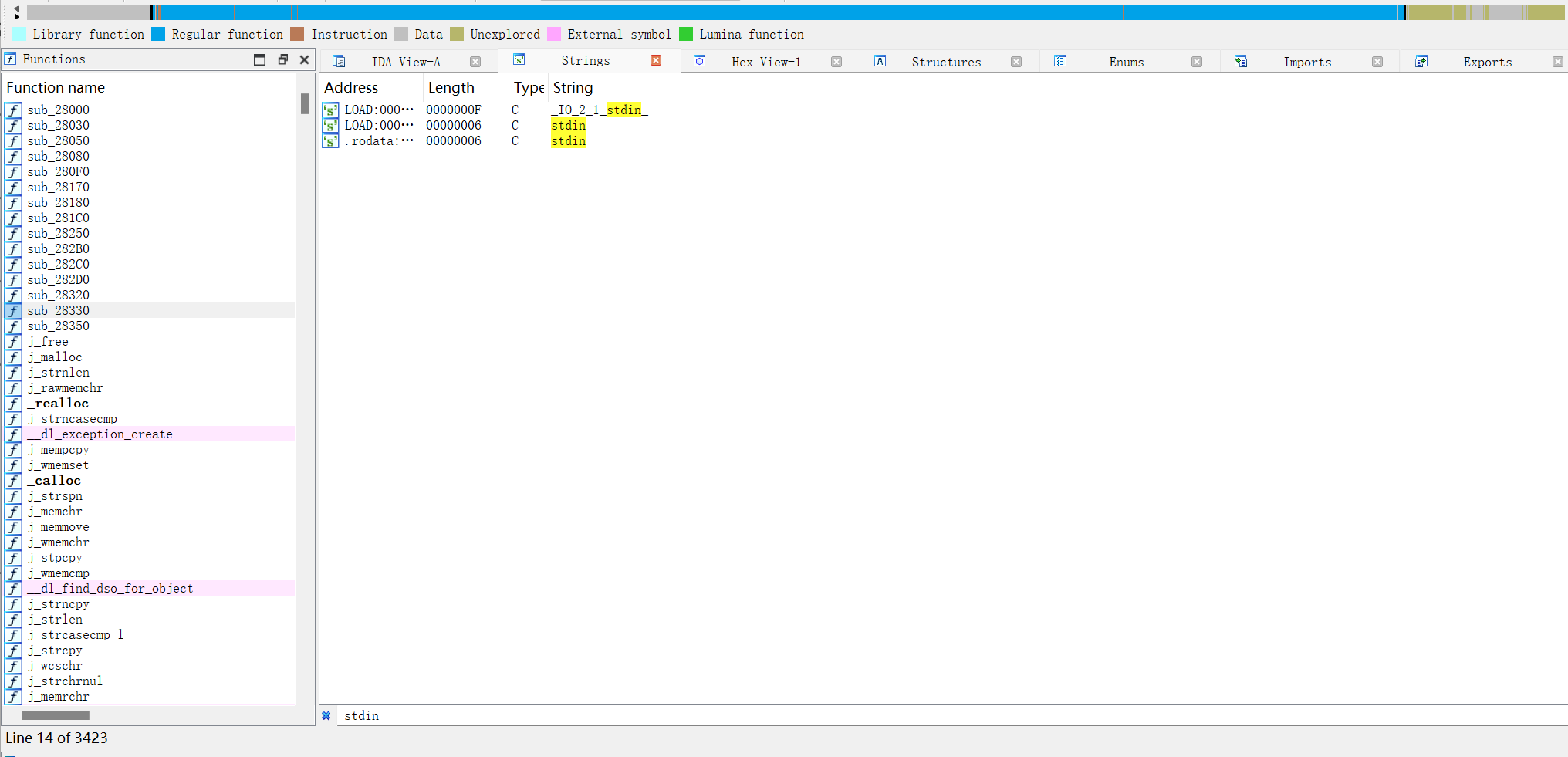This screenshot has width=1568, height=757.
Task: Close the Structures tab
Action: (1016, 62)
